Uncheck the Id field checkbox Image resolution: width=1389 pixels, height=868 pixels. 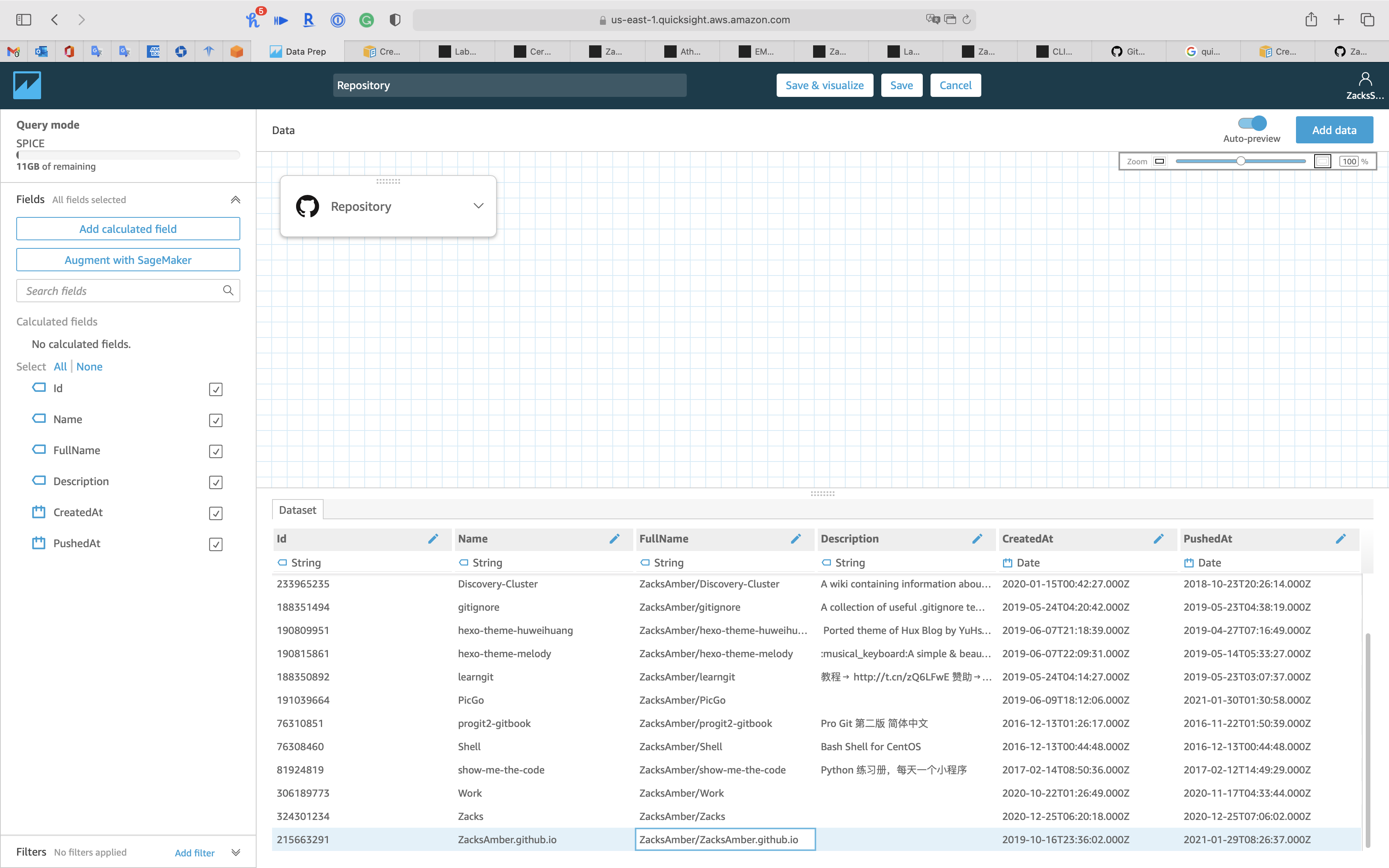point(216,389)
